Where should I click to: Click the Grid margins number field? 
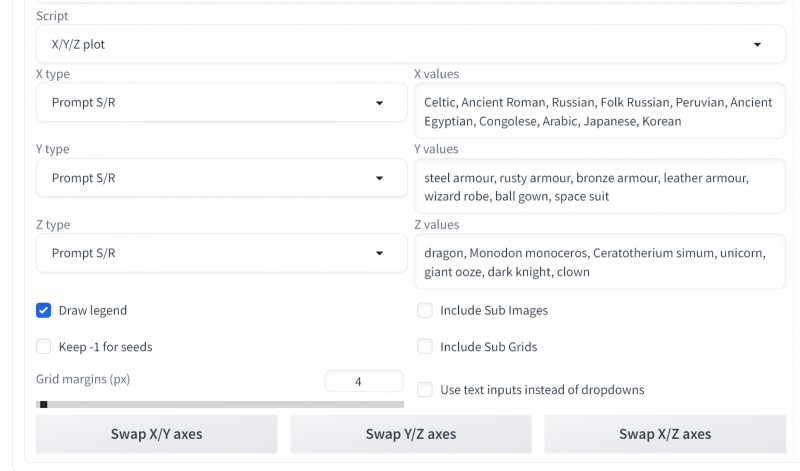[x=363, y=381]
